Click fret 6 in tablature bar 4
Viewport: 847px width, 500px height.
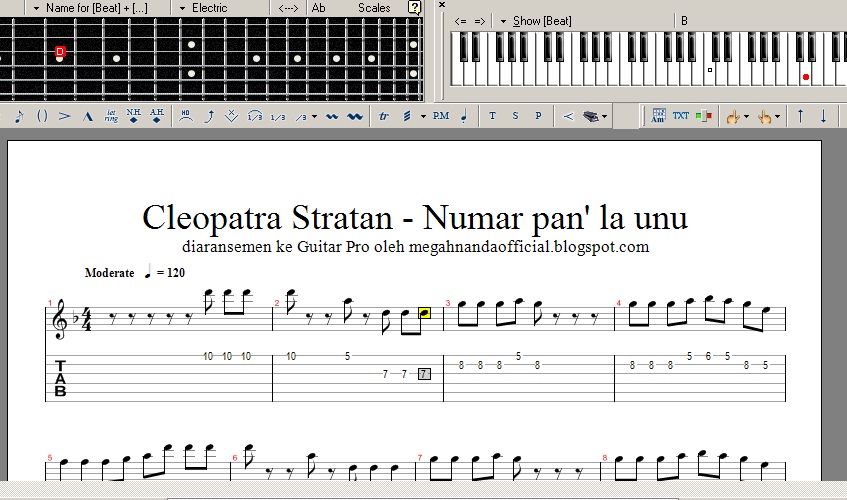(708, 356)
